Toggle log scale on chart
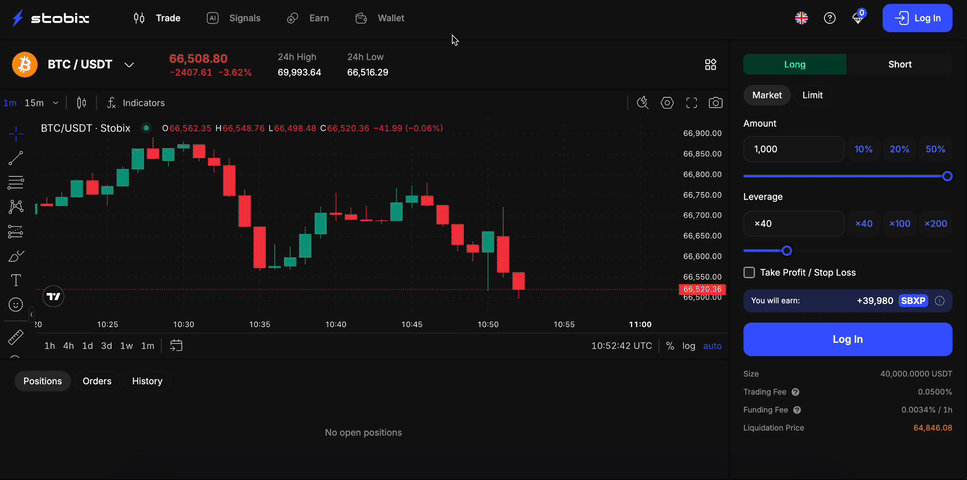Viewport: 967px width, 480px height. [x=689, y=346]
